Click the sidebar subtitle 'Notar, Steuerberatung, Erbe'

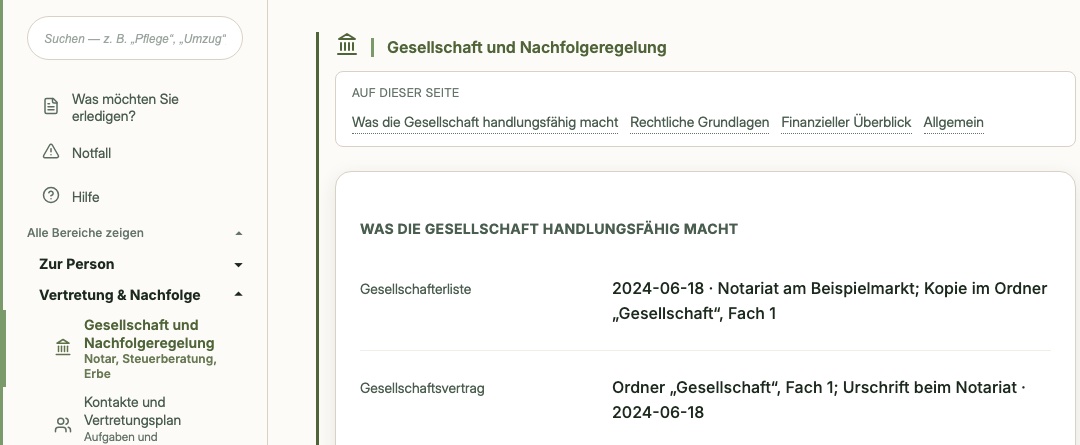150,366
